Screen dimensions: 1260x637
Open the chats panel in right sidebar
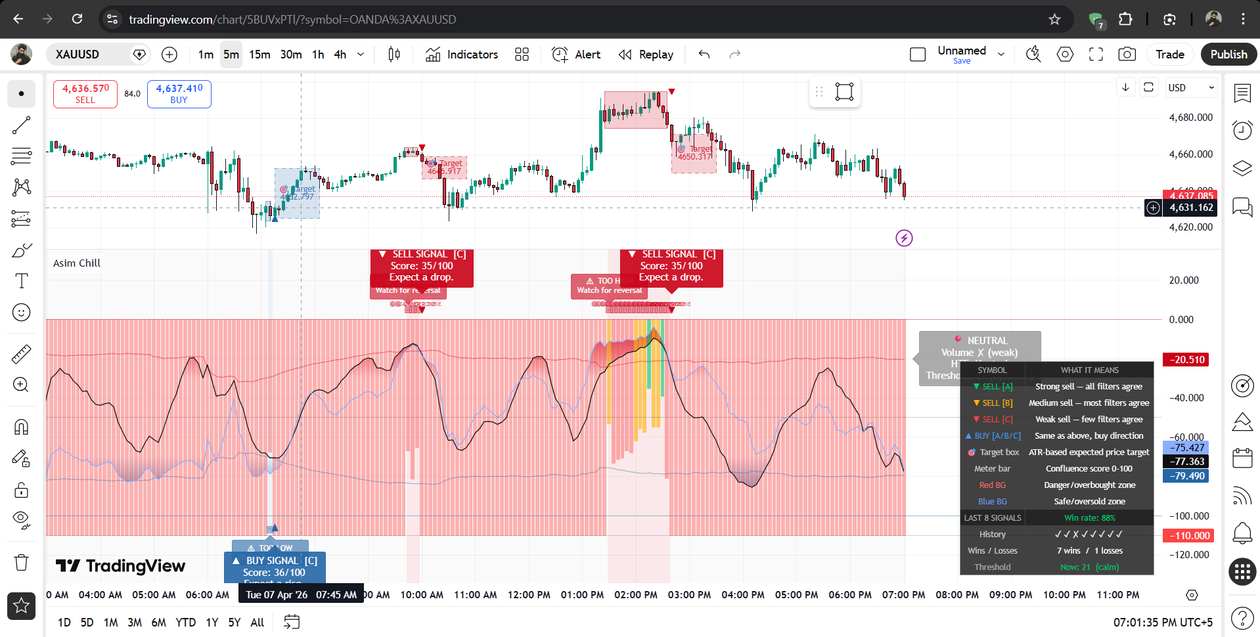click(x=1243, y=207)
